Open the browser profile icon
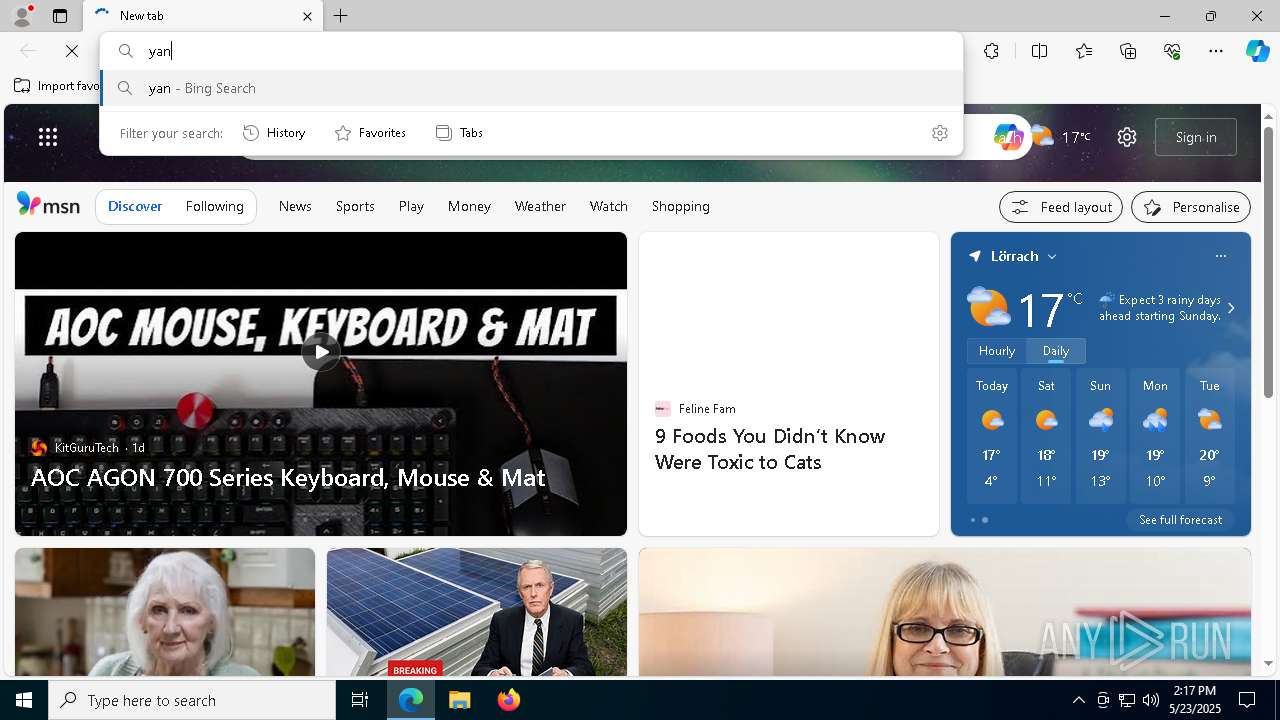 click(21, 15)
